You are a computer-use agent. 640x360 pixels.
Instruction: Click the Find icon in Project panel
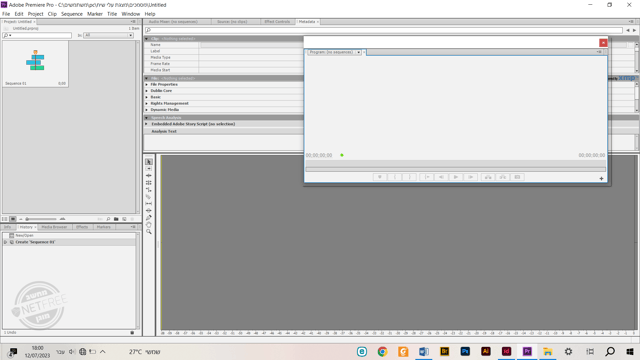pyautogui.click(x=108, y=219)
